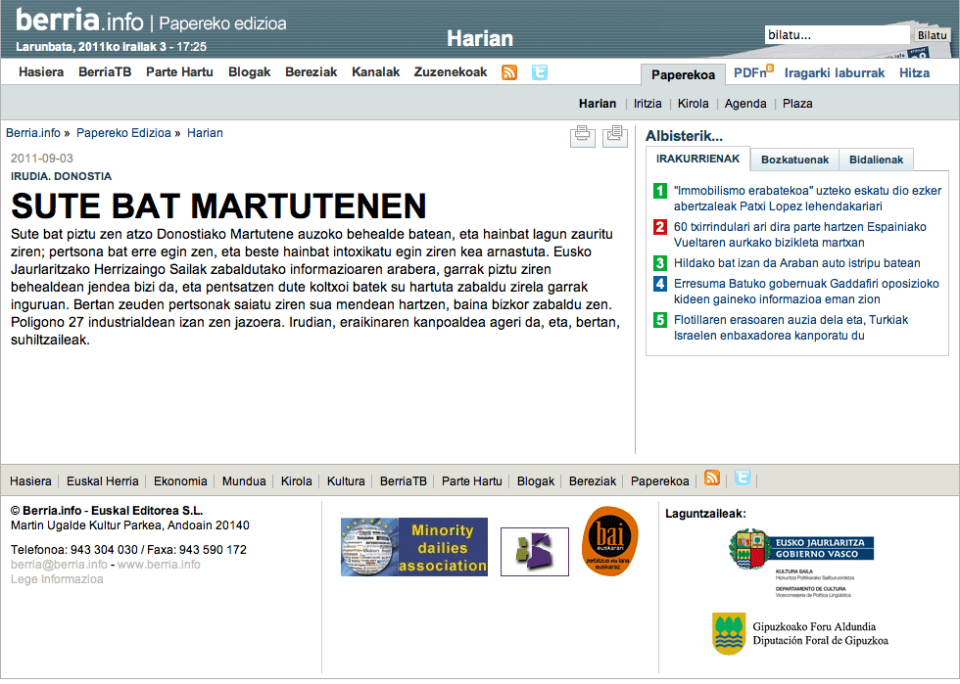Click the footer RSS feed icon
960x684 pixels.
[712, 479]
